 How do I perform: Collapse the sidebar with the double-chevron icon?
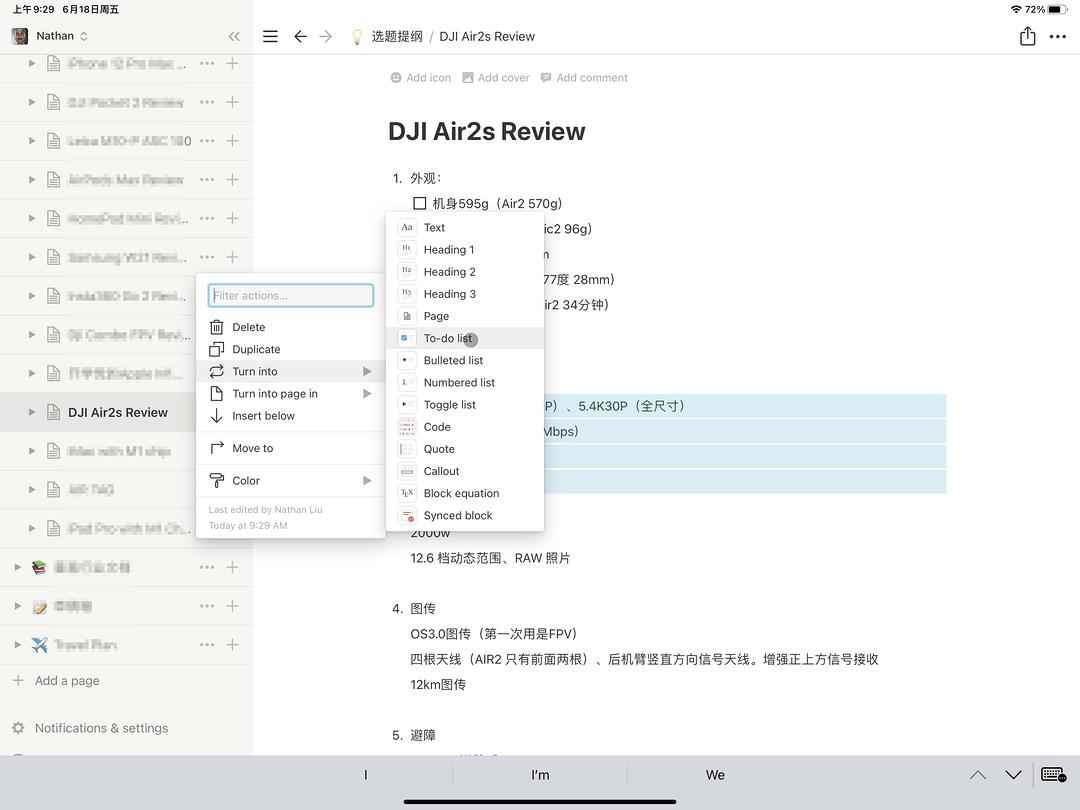point(234,36)
